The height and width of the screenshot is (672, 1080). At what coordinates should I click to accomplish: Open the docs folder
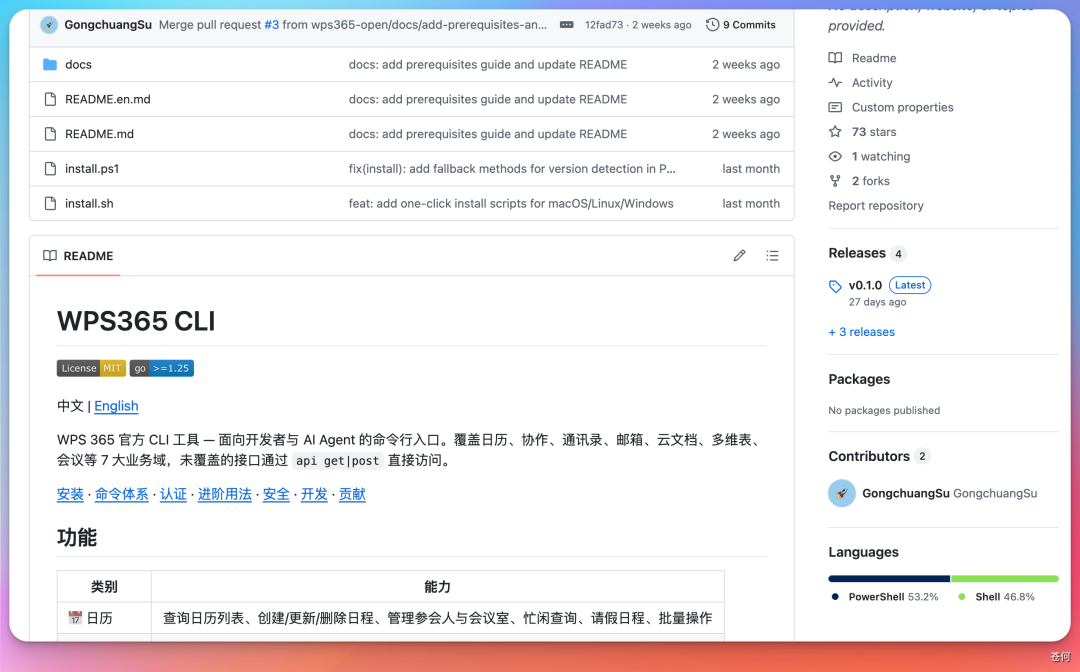78,65
